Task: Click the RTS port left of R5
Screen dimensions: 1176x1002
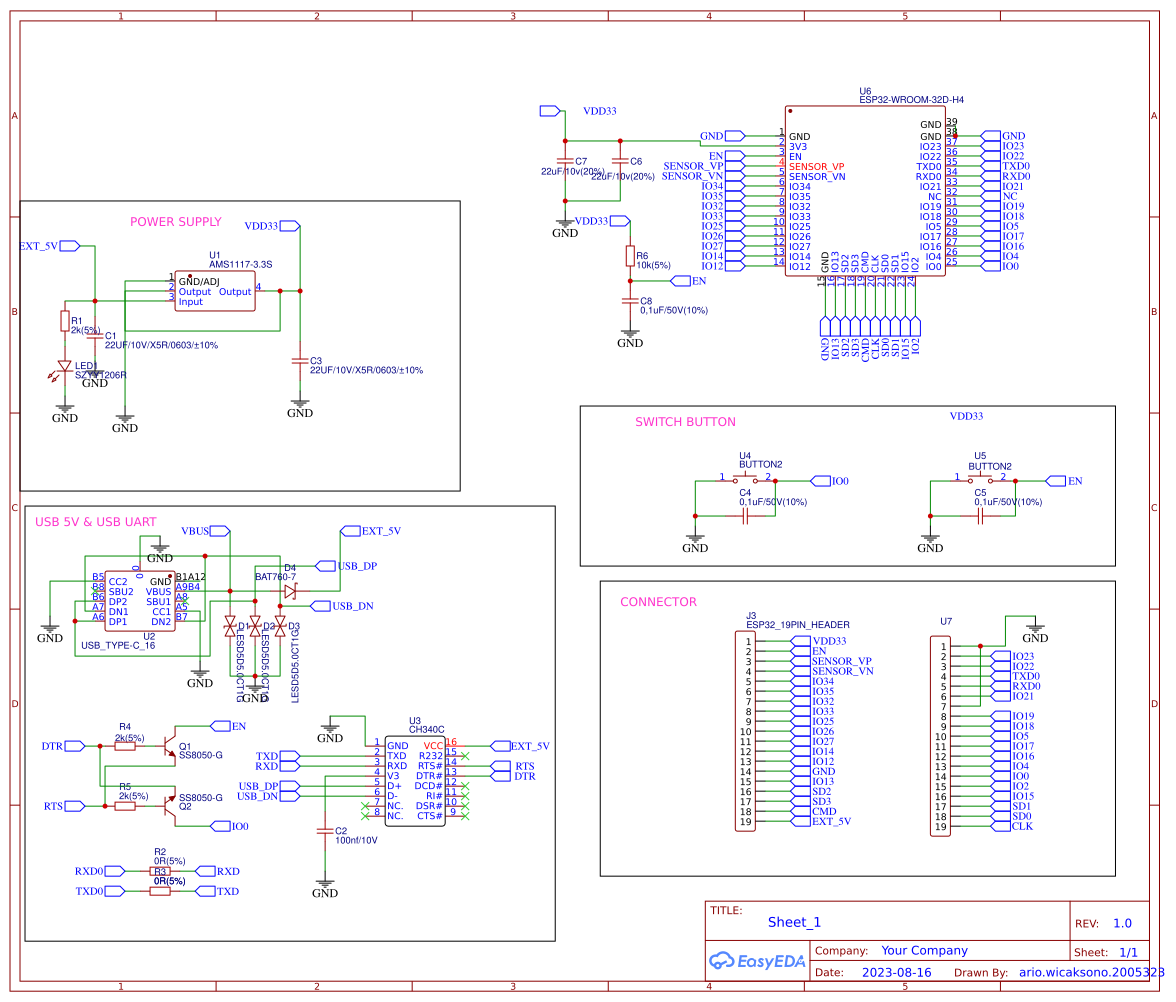Action: coord(75,806)
